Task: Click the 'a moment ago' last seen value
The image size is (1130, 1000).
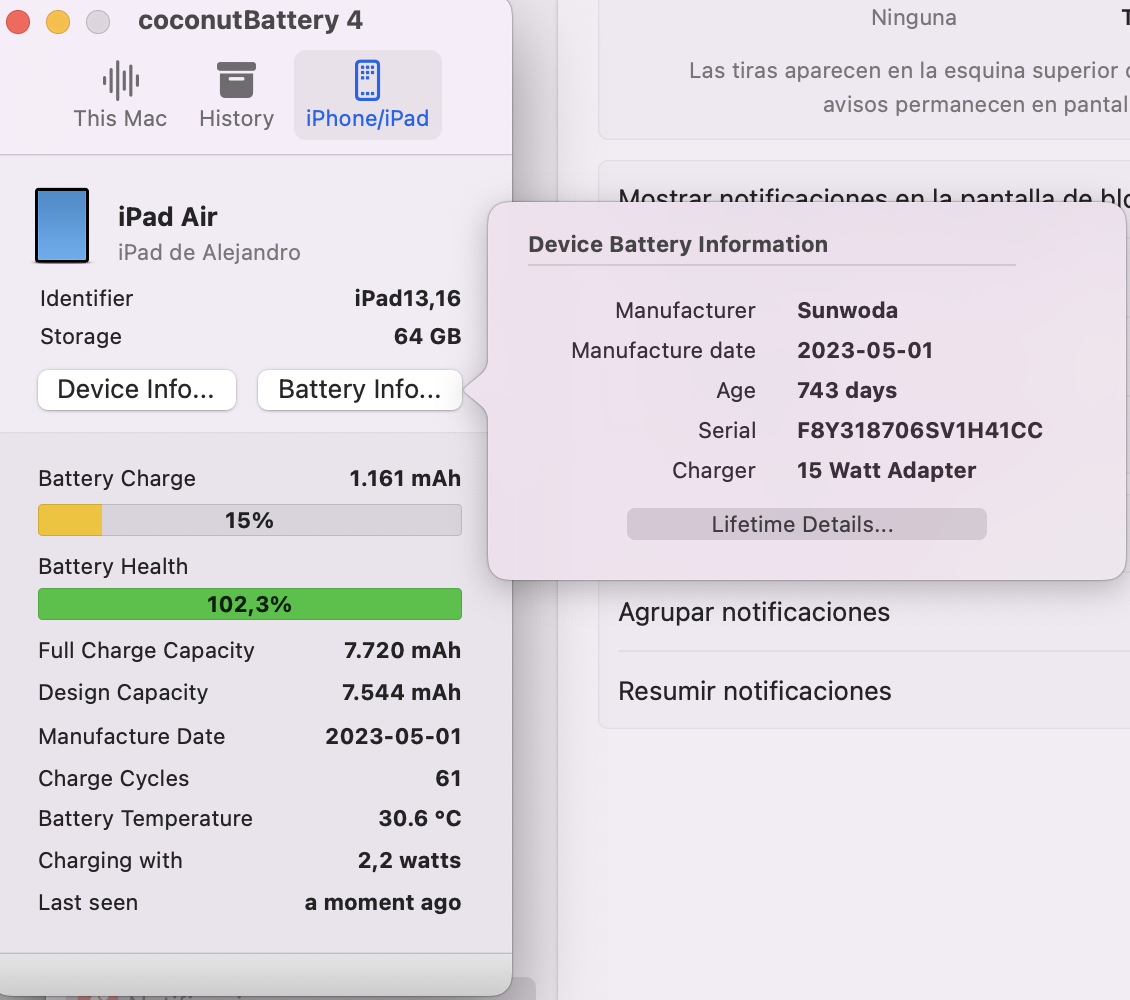Action: (383, 903)
